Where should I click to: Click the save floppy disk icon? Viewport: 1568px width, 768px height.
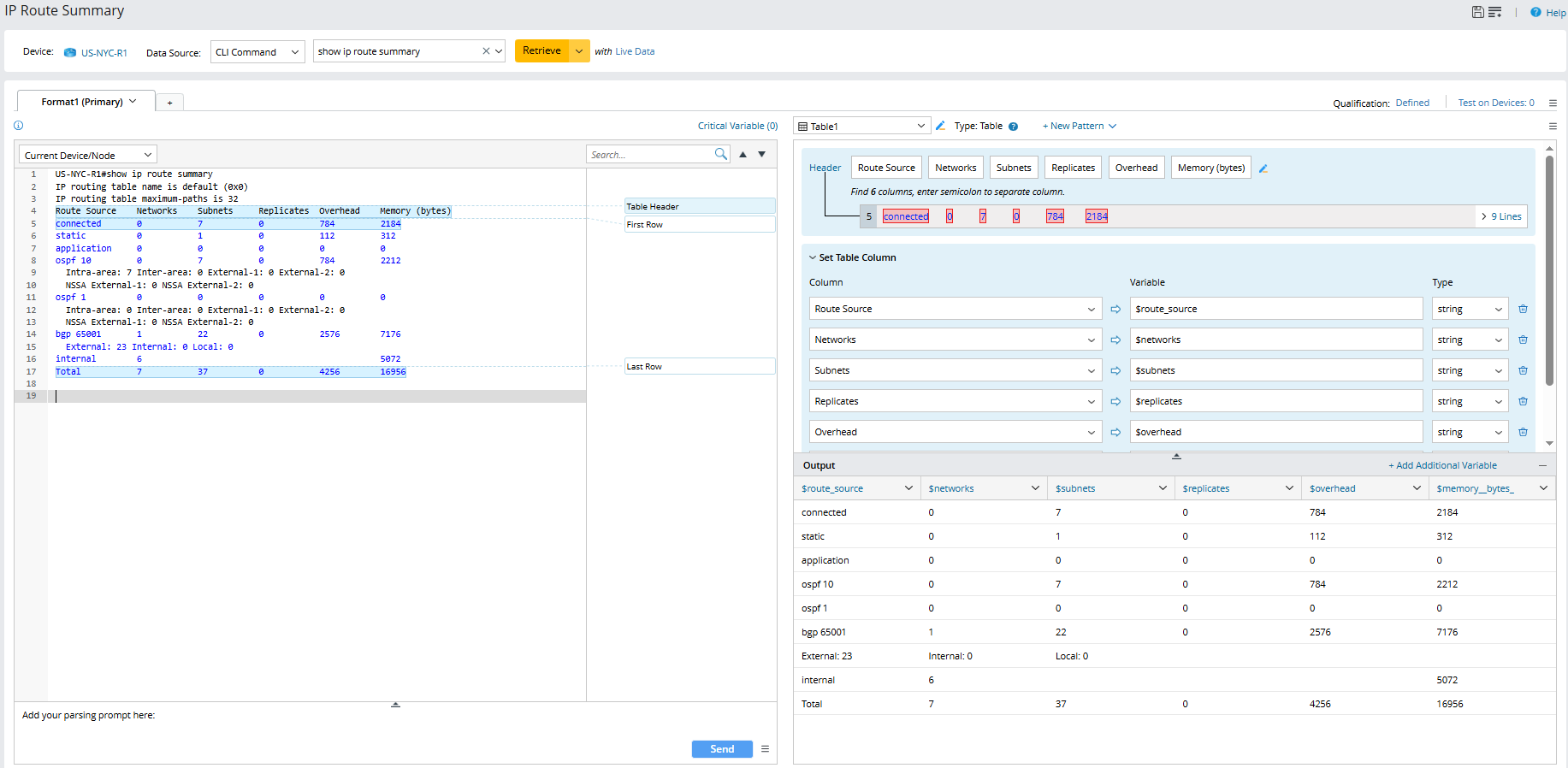pos(1477,12)
